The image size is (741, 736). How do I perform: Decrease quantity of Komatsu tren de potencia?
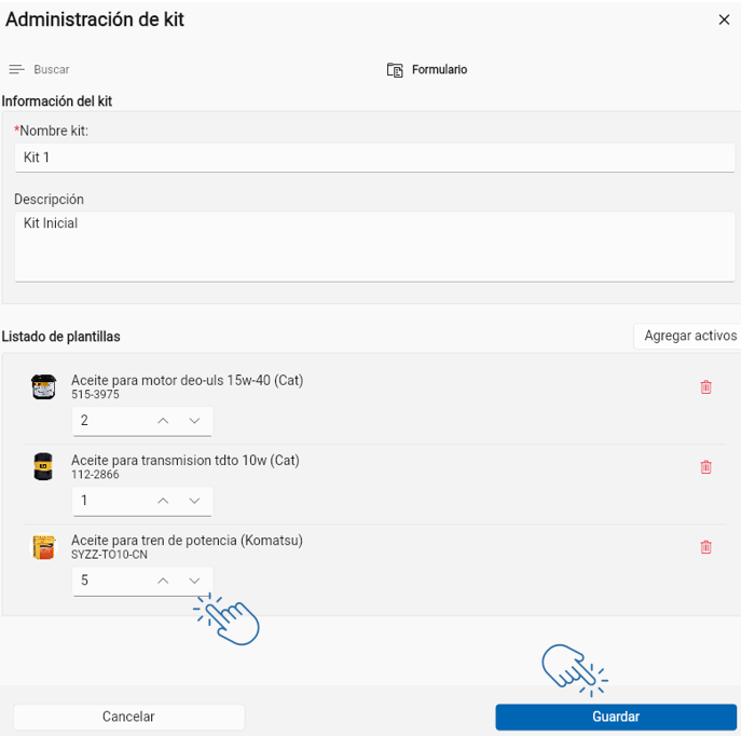pos(194,580)
